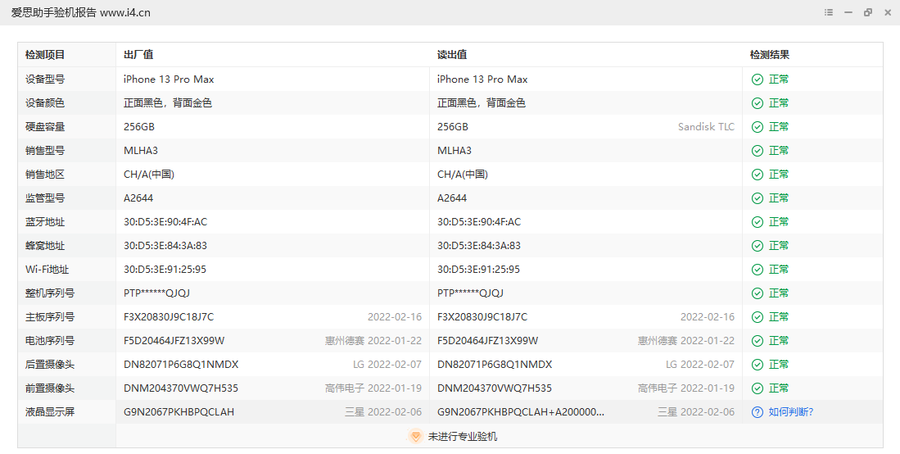Click green check icon in 整机序列号 row
This screenshot has height=454, width=900.
(757, 293)
